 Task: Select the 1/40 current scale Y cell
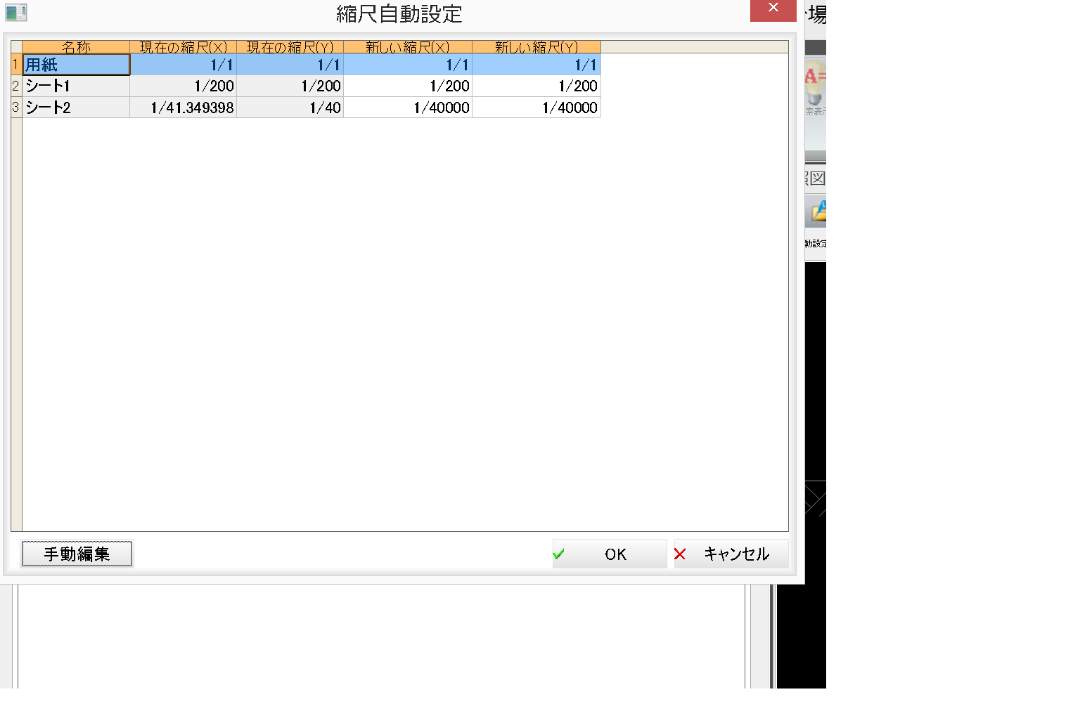290,107
